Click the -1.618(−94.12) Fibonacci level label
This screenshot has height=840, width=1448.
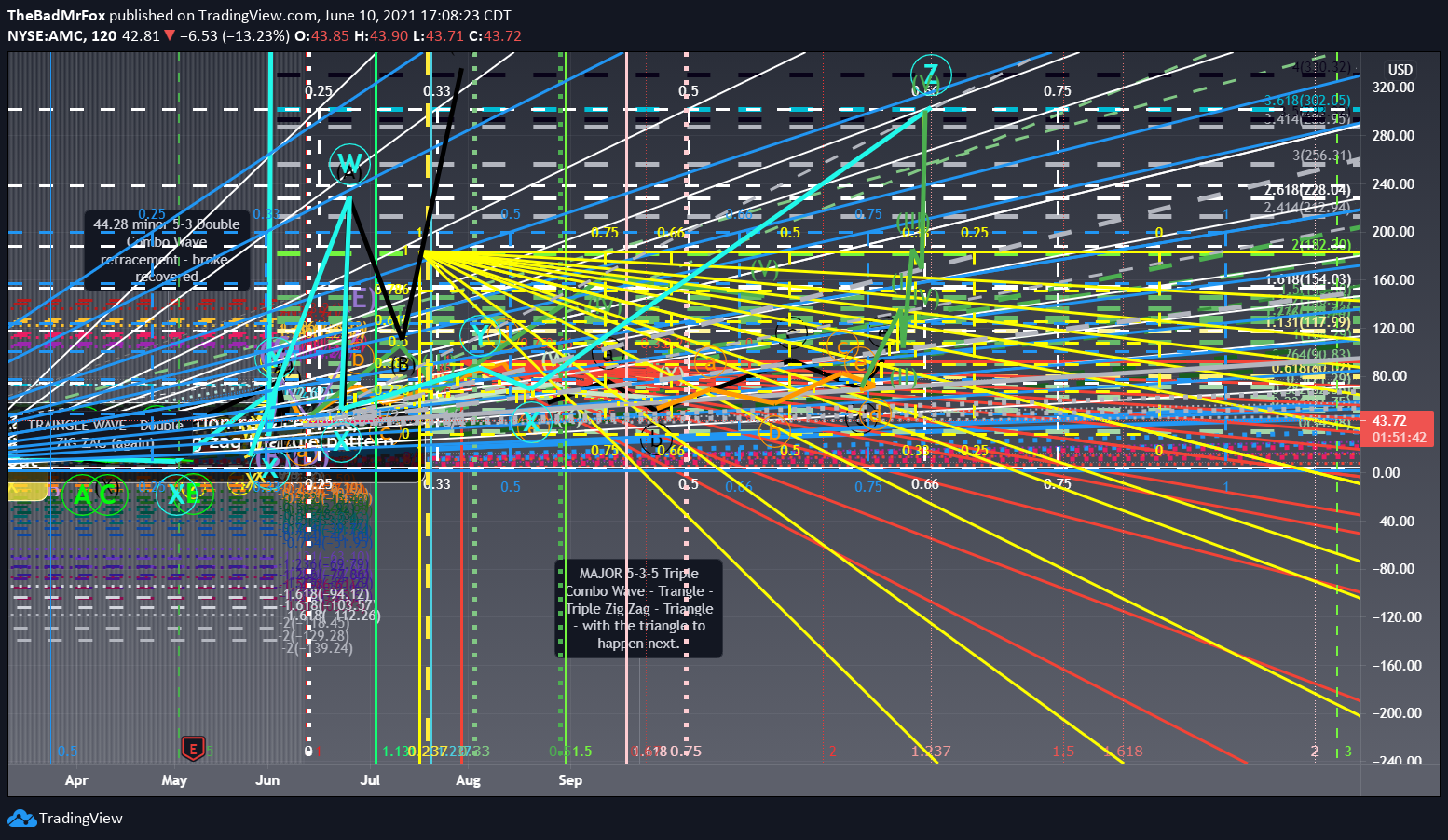tap(325, 594)
